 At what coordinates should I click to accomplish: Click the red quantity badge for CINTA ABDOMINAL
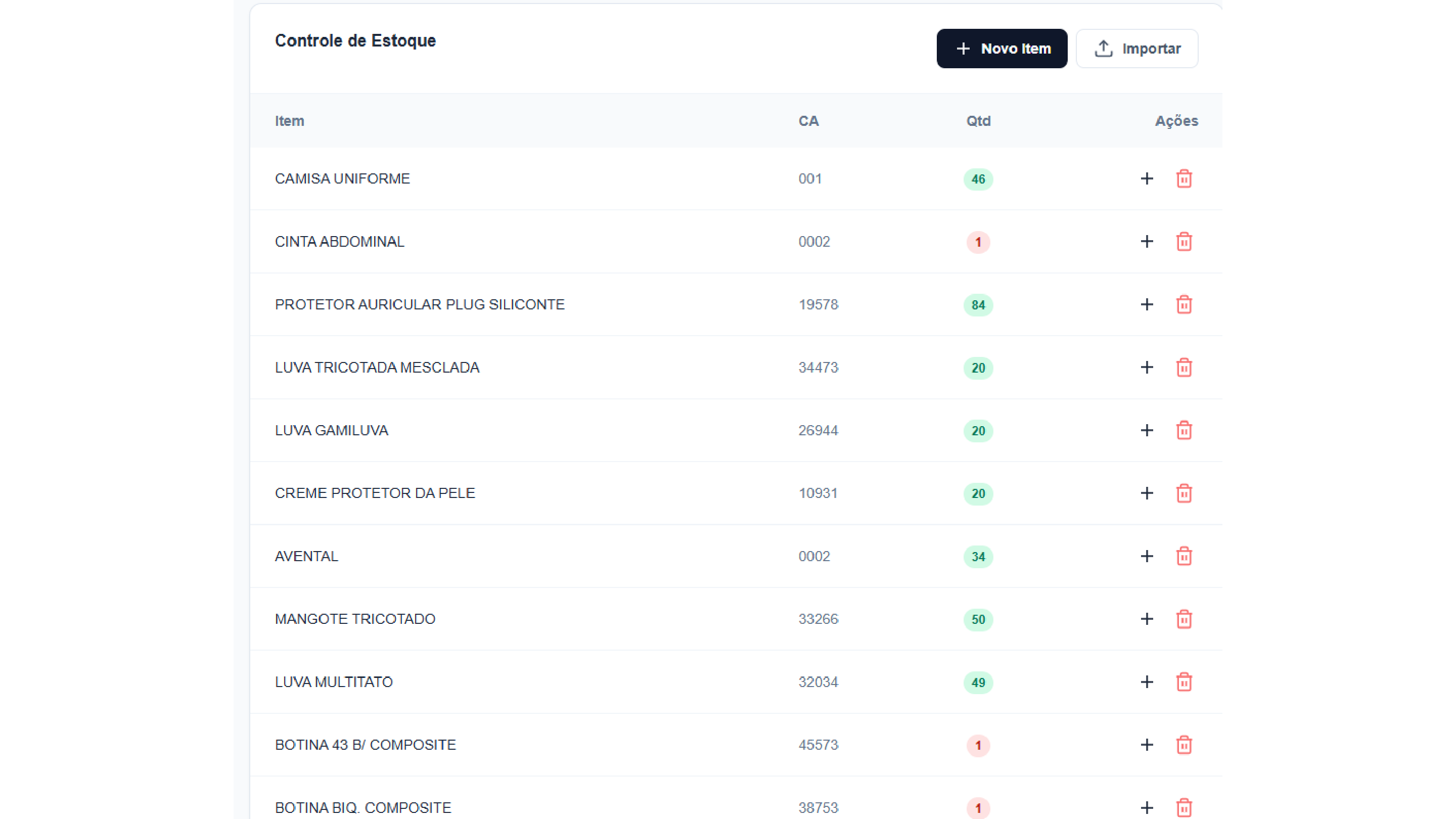[x=978, y=242]
